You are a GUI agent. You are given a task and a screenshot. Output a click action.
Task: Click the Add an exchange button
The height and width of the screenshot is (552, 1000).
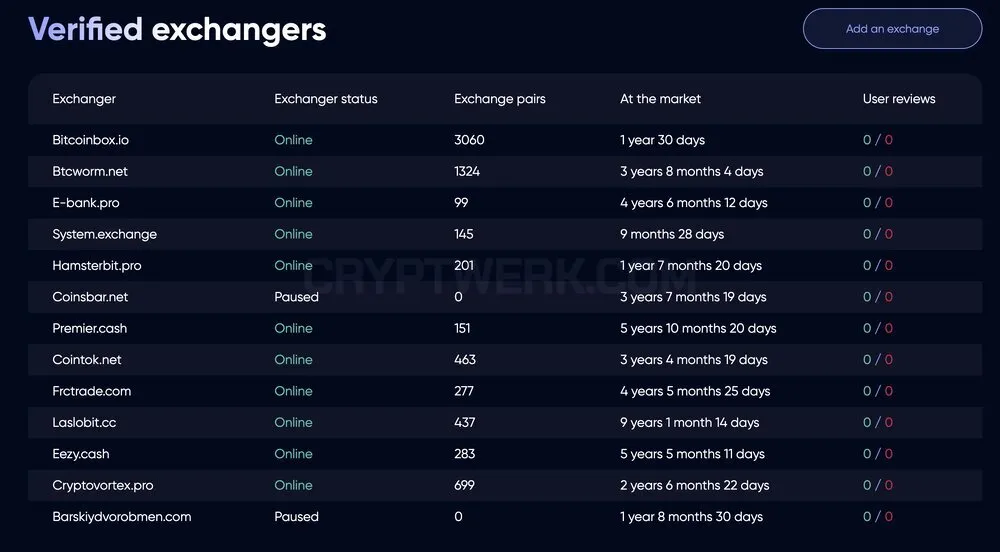[x=892, y=29]
